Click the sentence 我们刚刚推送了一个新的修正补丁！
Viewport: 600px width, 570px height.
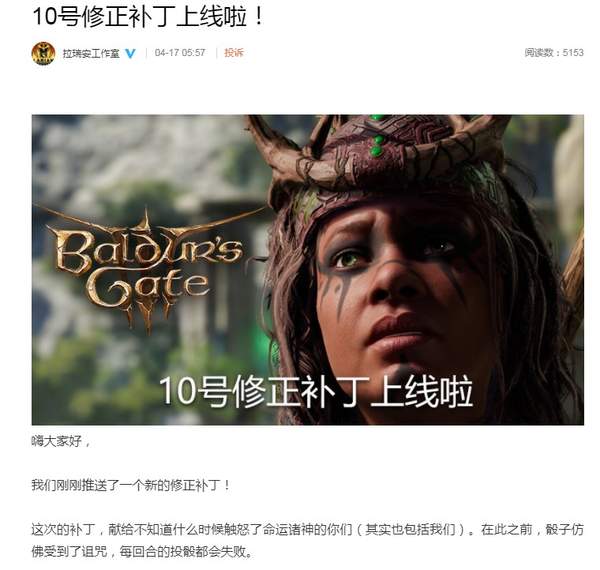131,485
